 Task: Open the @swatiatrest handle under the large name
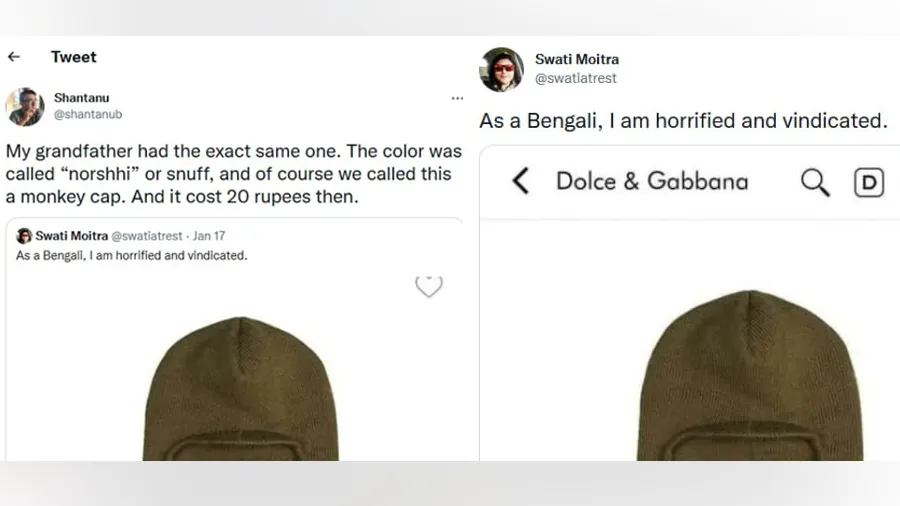(x=576, y=78)
